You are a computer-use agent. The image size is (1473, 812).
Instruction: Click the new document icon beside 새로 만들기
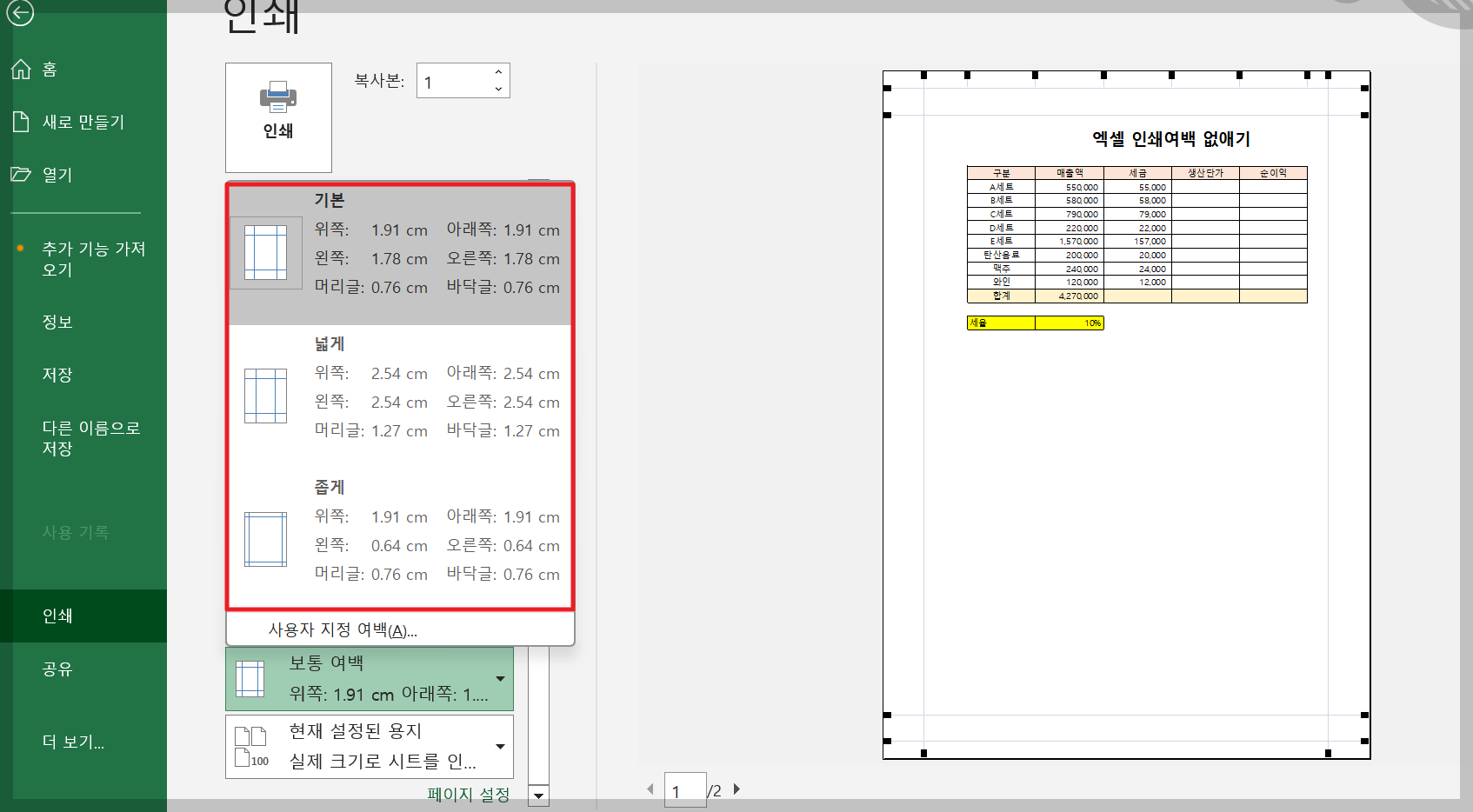click(x=21, y=122)
